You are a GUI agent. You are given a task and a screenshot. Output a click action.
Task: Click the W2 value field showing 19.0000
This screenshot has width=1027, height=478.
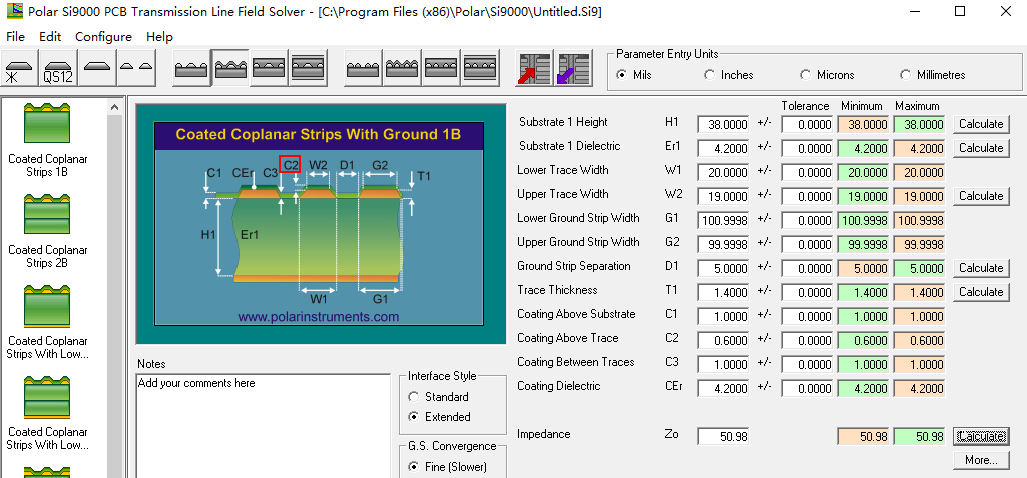tap(724, 196)
